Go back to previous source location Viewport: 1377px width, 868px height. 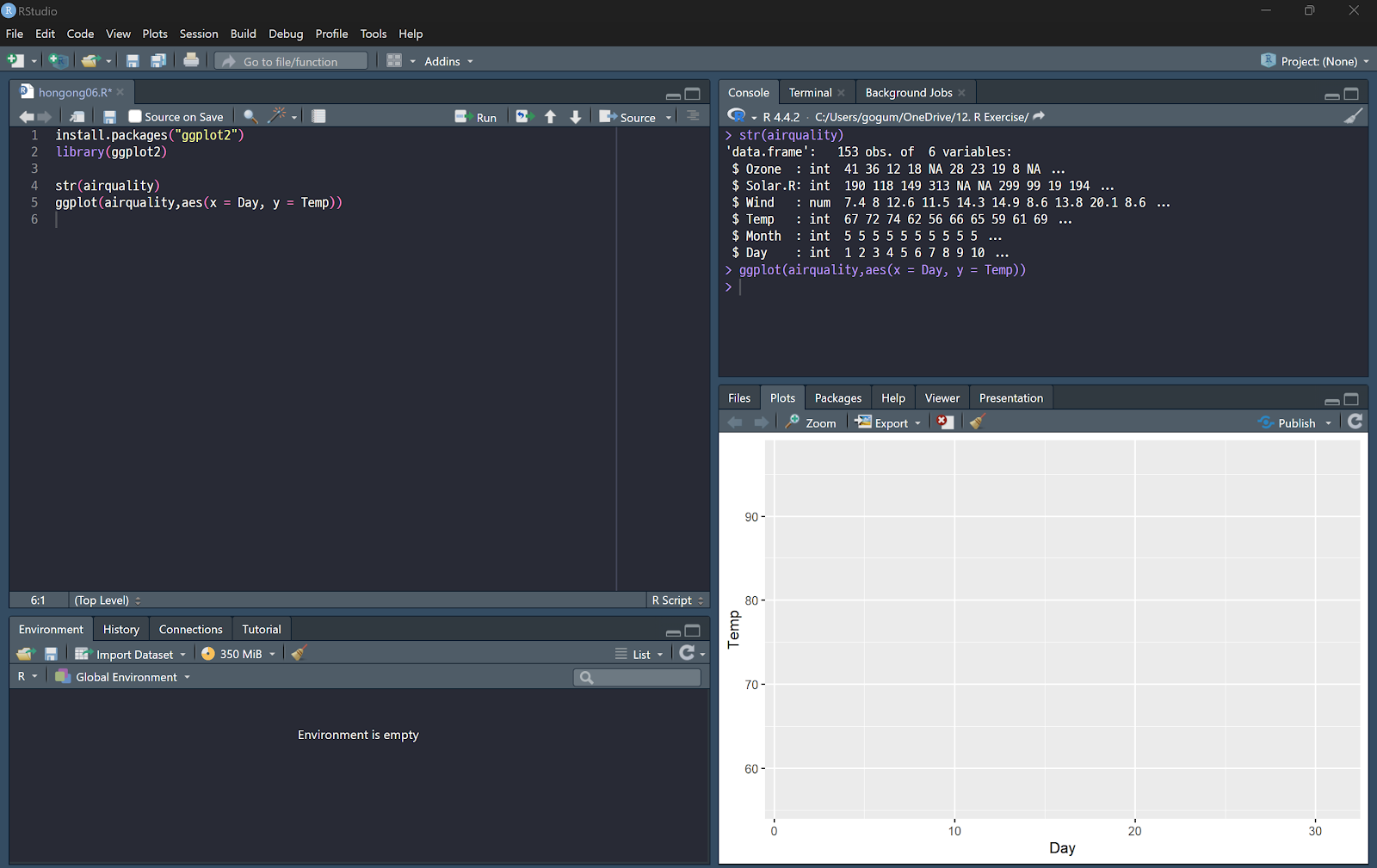click(26, 117)
